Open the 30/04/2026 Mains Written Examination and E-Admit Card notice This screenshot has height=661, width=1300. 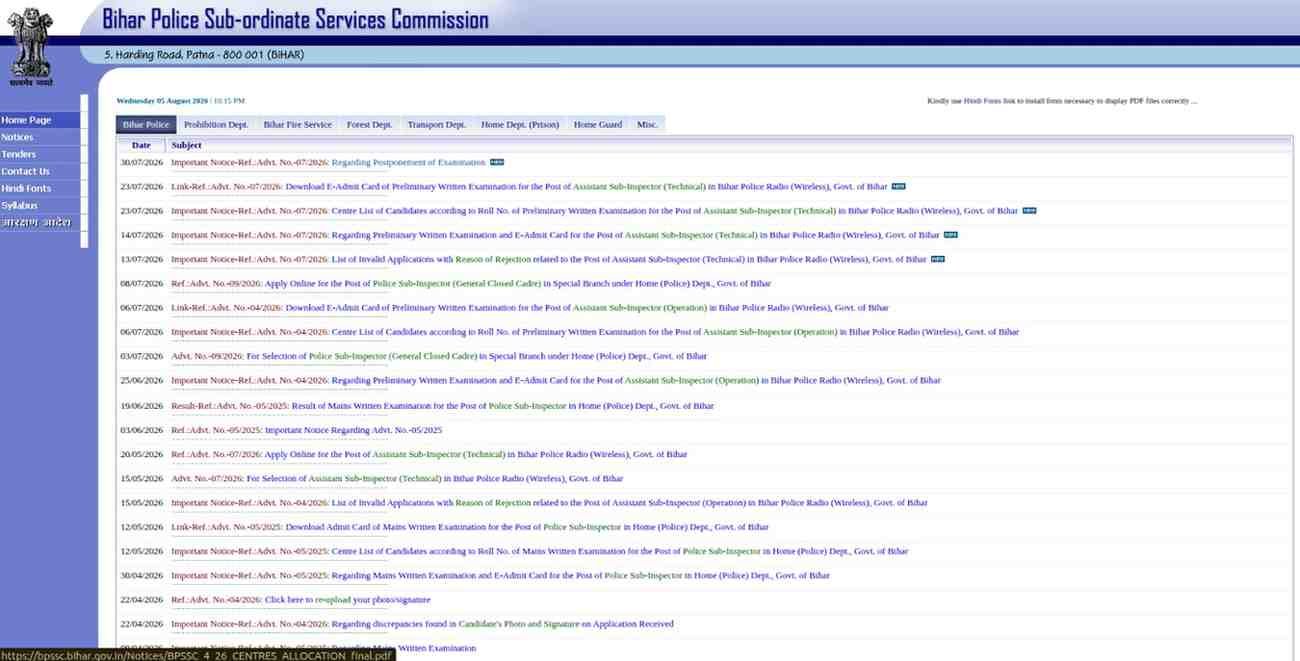click(x=500, y=575)
